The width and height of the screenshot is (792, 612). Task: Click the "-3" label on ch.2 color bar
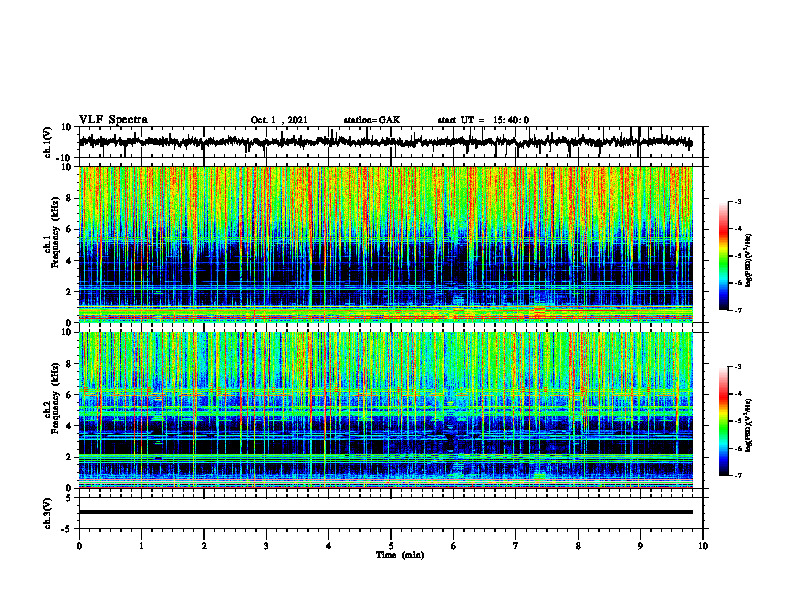(738, 367)
